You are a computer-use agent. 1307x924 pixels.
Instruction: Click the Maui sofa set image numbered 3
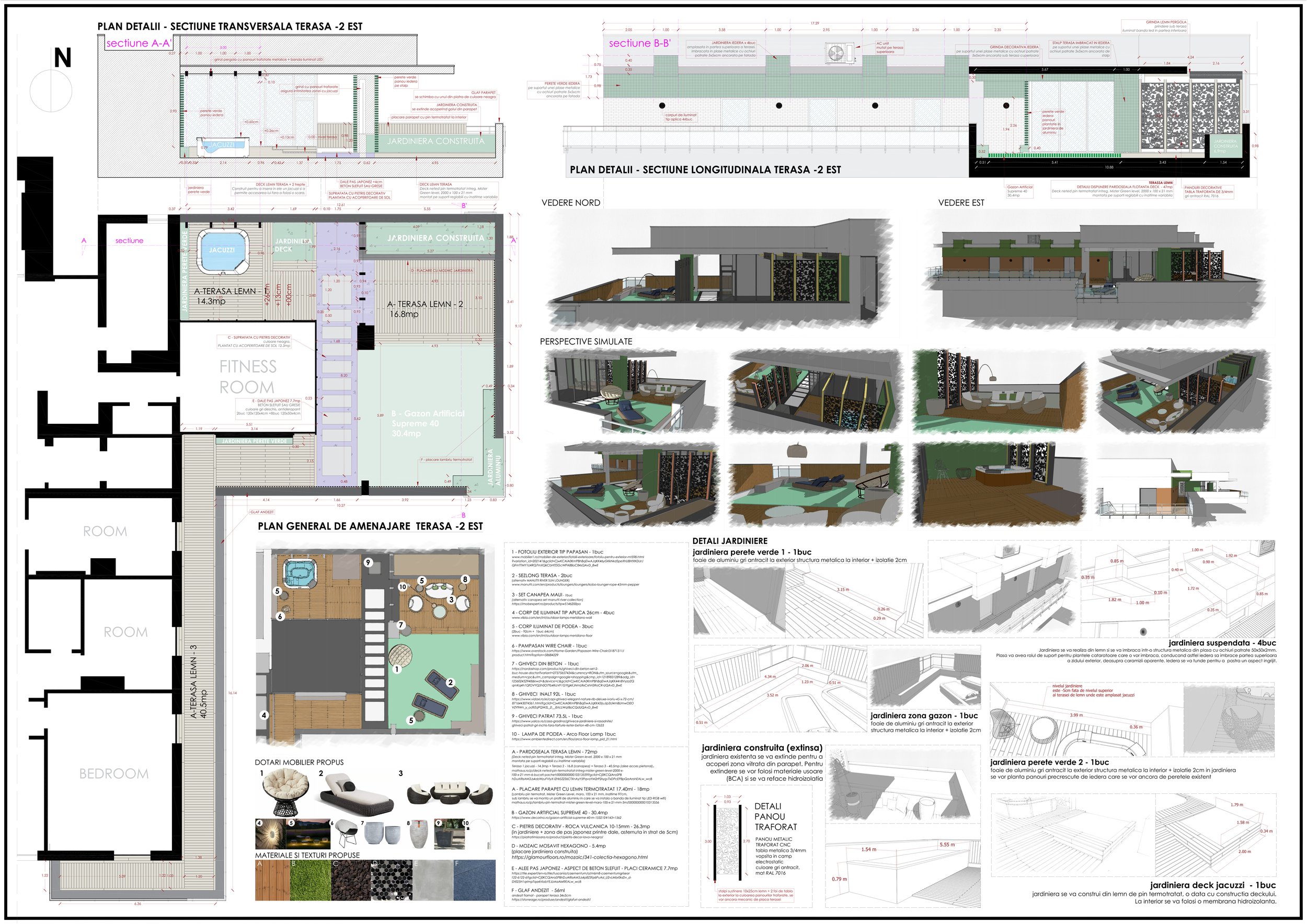point(451,793)
